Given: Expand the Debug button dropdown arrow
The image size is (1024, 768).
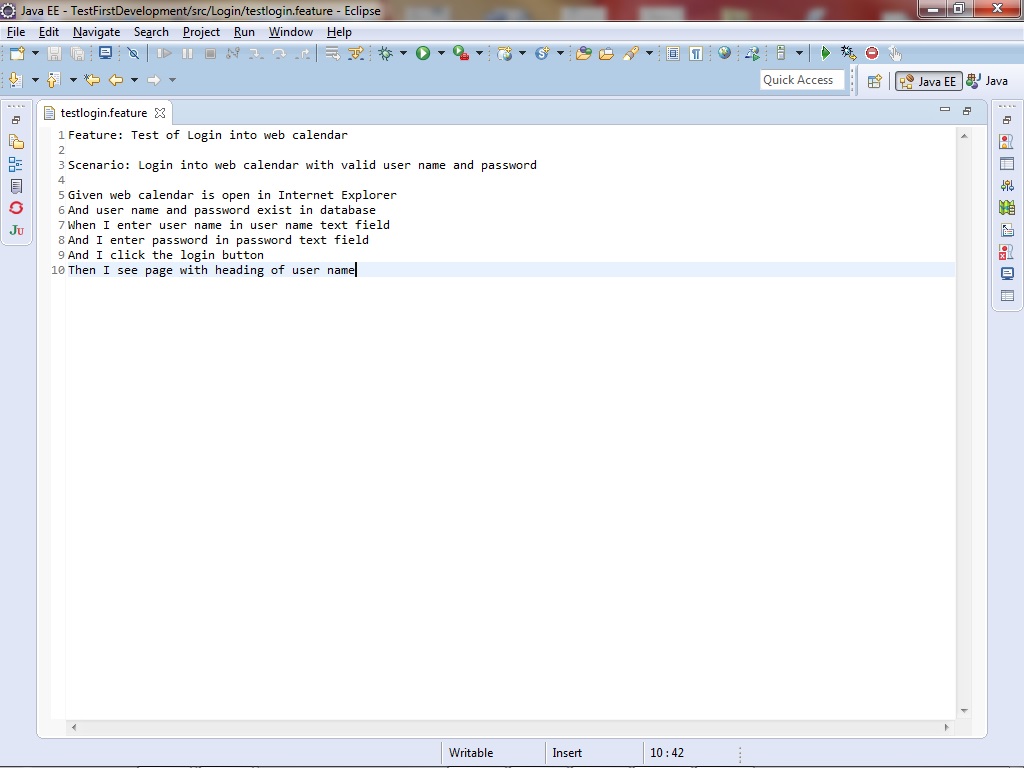Looking at the screenshot, I should [403, 54].
